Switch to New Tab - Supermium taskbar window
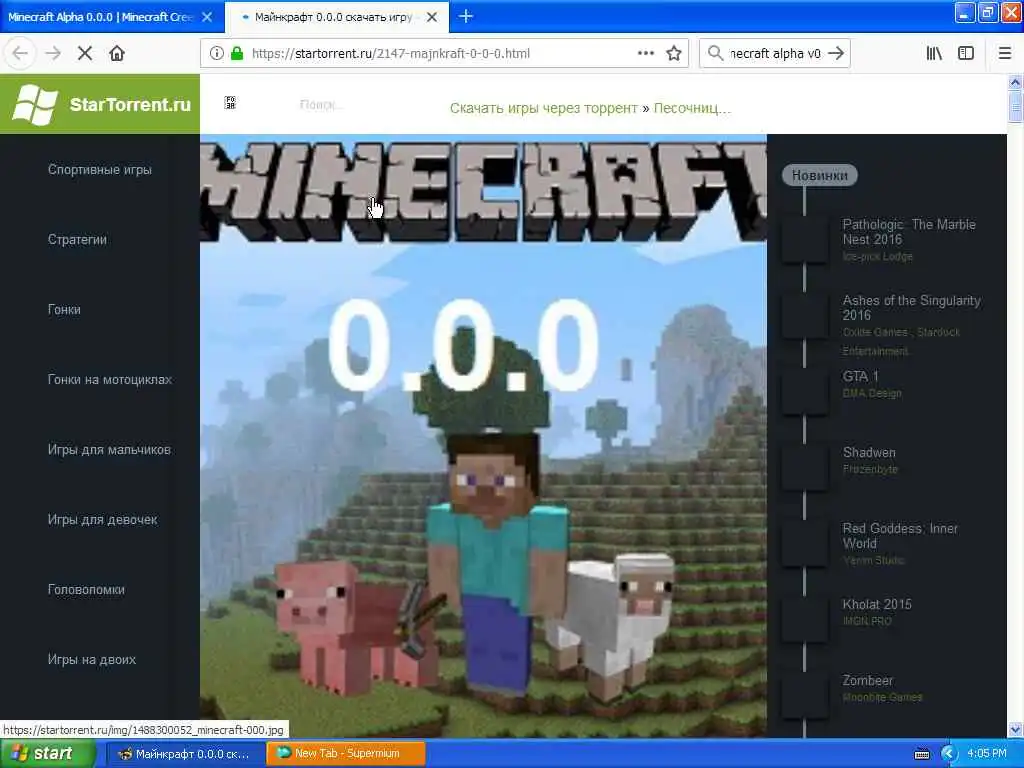This screenshot has height=768, width=1024. coord(346,754)
